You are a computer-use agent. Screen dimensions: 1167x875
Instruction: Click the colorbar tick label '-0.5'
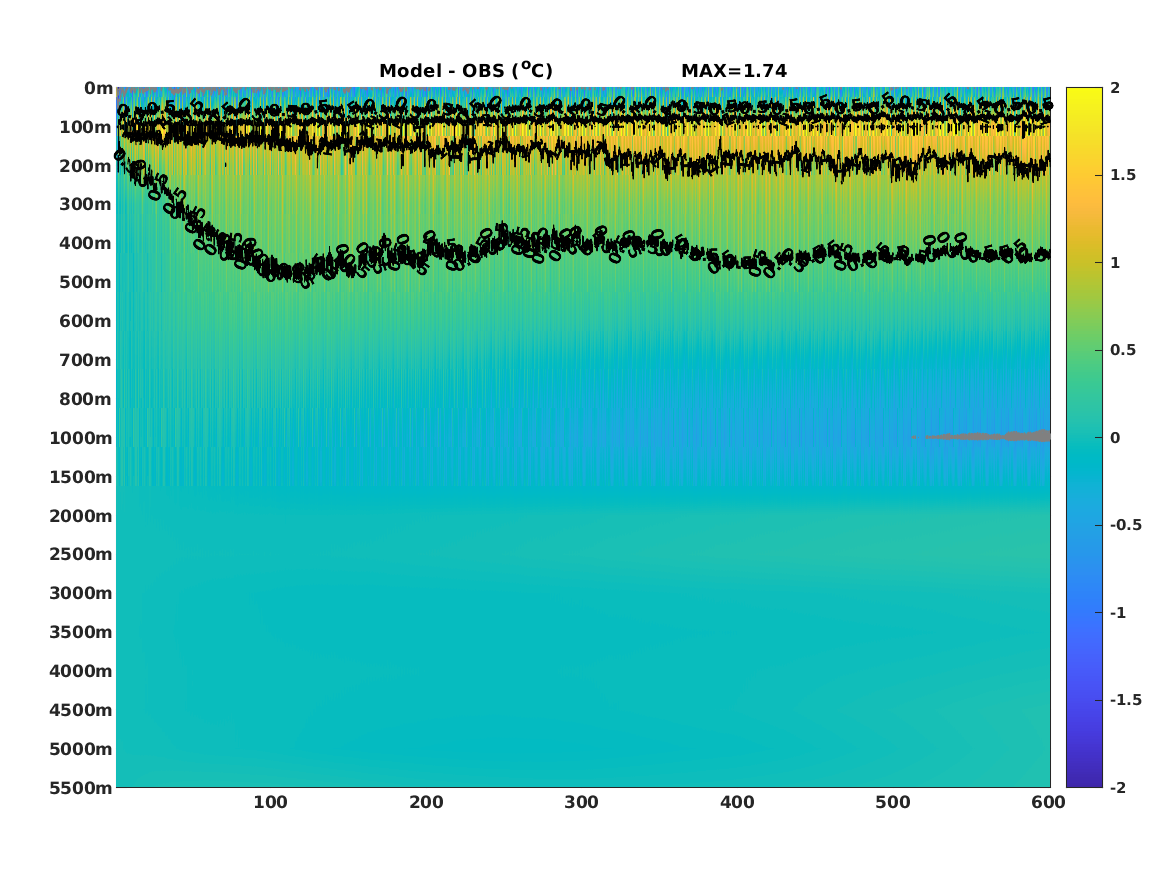[x=1125, y=525]
